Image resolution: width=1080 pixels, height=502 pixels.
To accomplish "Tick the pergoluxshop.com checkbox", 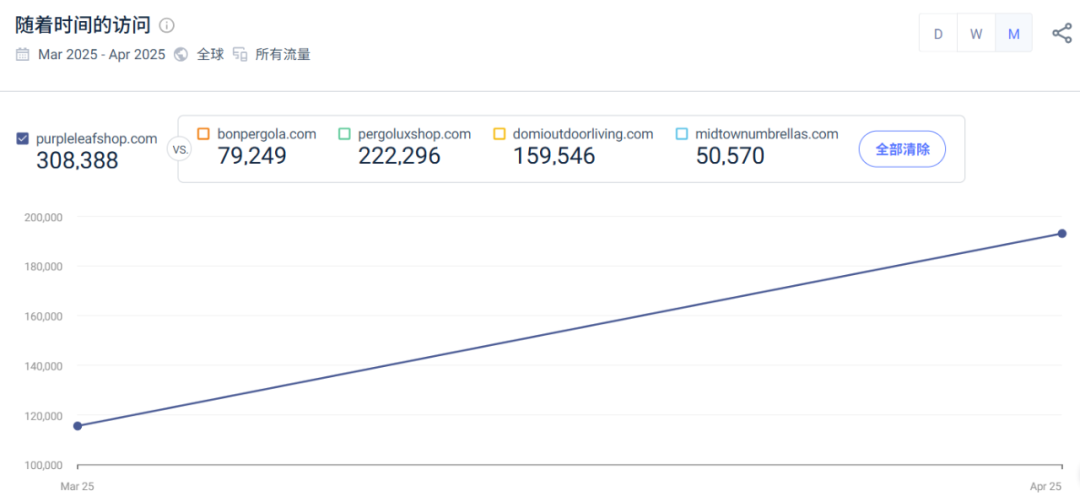I will coord(344,134).
